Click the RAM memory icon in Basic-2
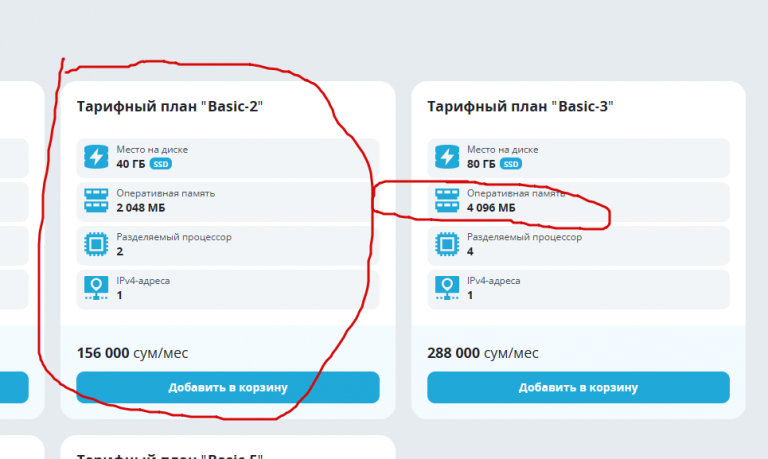The image size is (768, 459). tap(96, 200)
